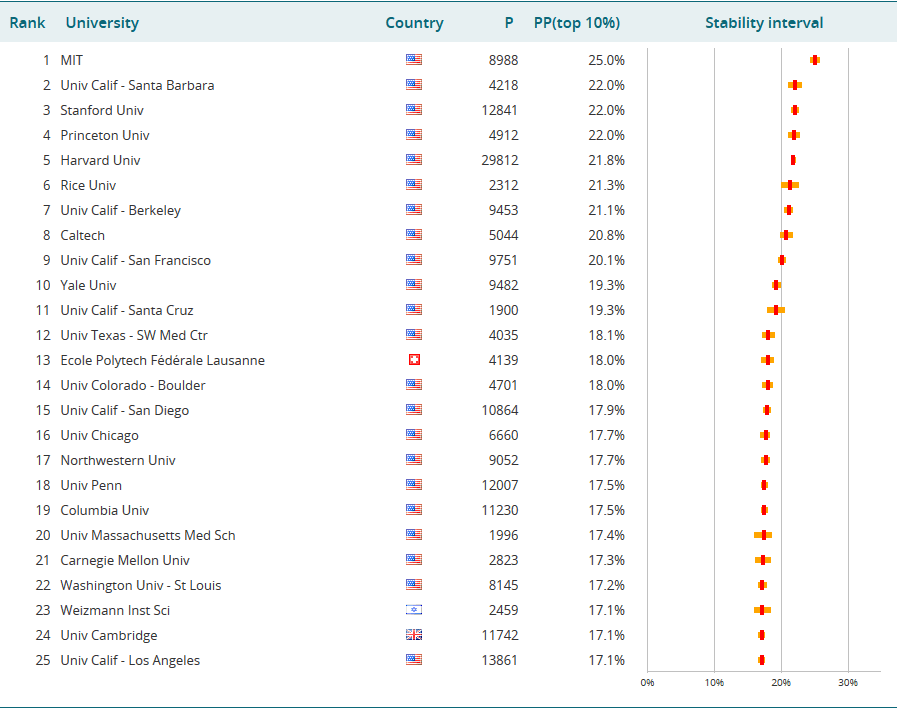Open Univ Colorado - Boulder entry

[133, 385]
